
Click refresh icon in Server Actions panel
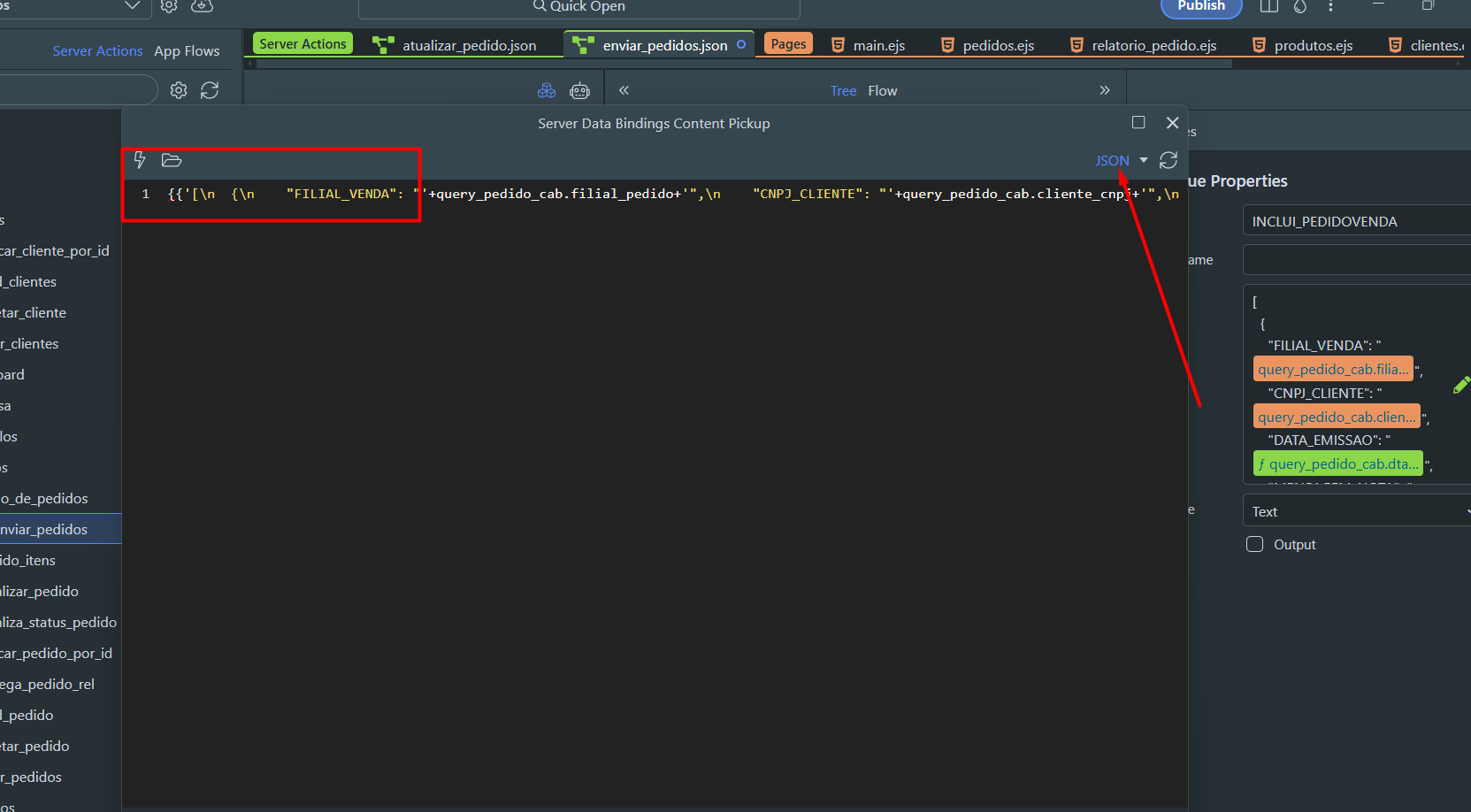click(210, 90)
